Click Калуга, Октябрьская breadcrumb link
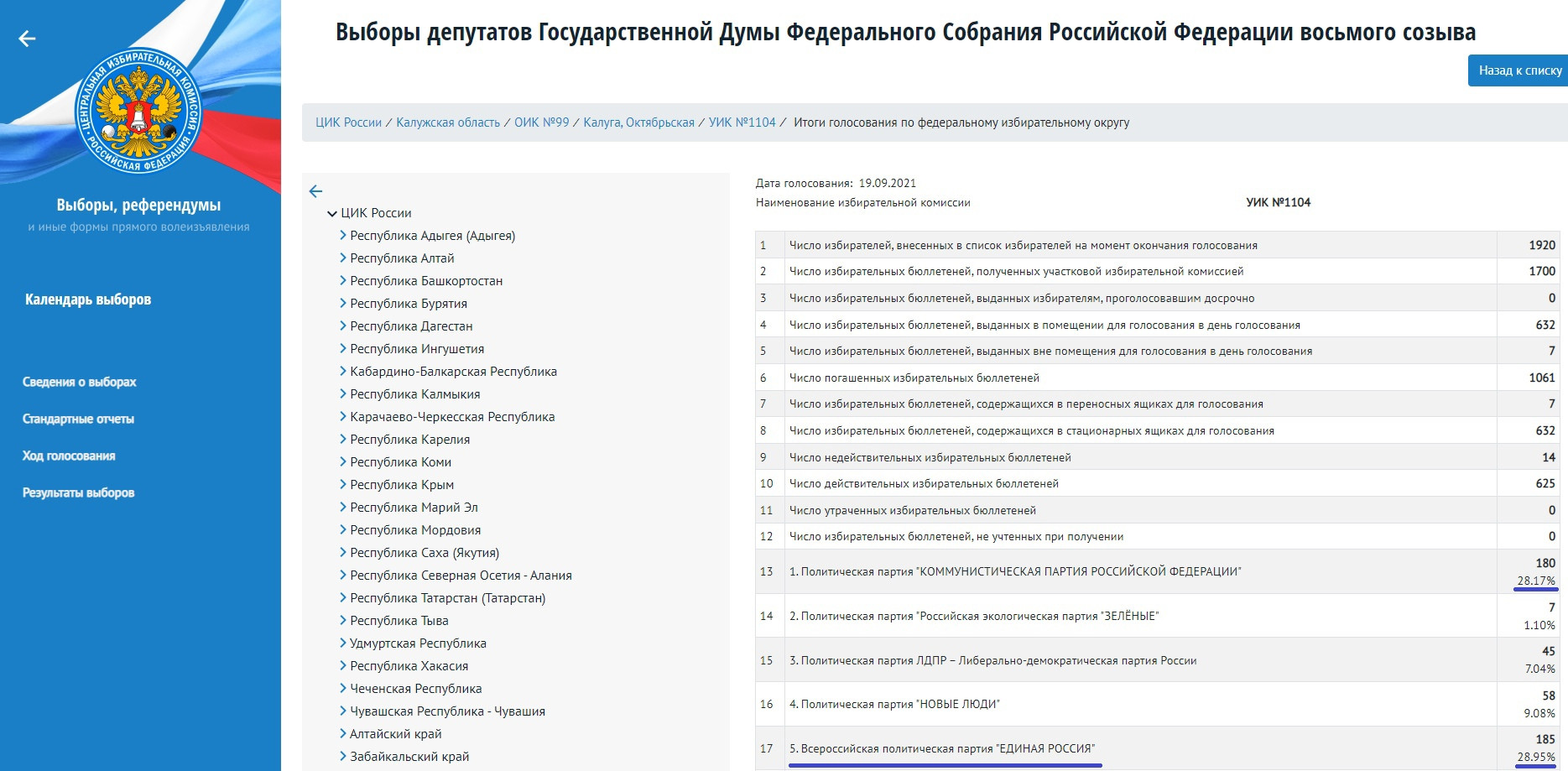The image size is (1568, 771). (x=638, y=122)
